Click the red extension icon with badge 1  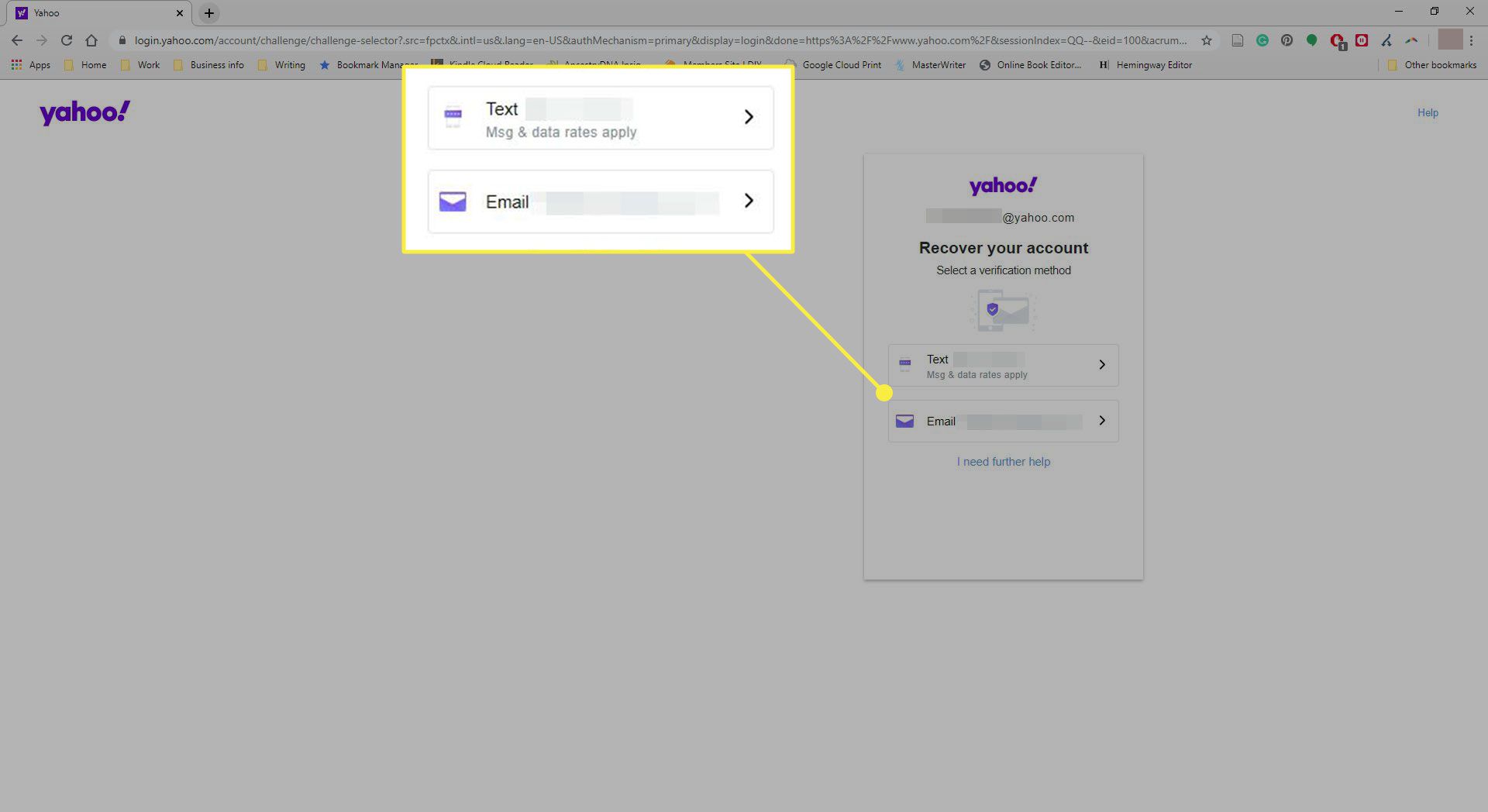tap(1338, 41)
